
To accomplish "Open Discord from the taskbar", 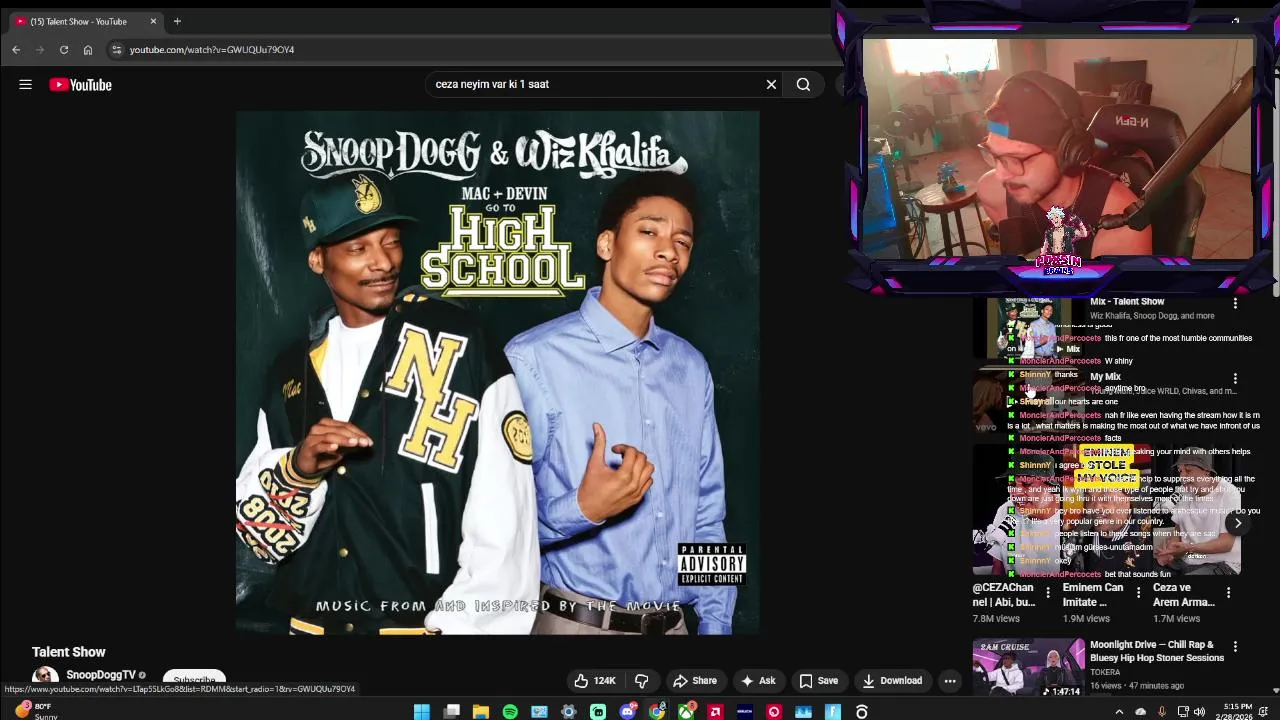I will pyautogui.click(x=627, y=712).
